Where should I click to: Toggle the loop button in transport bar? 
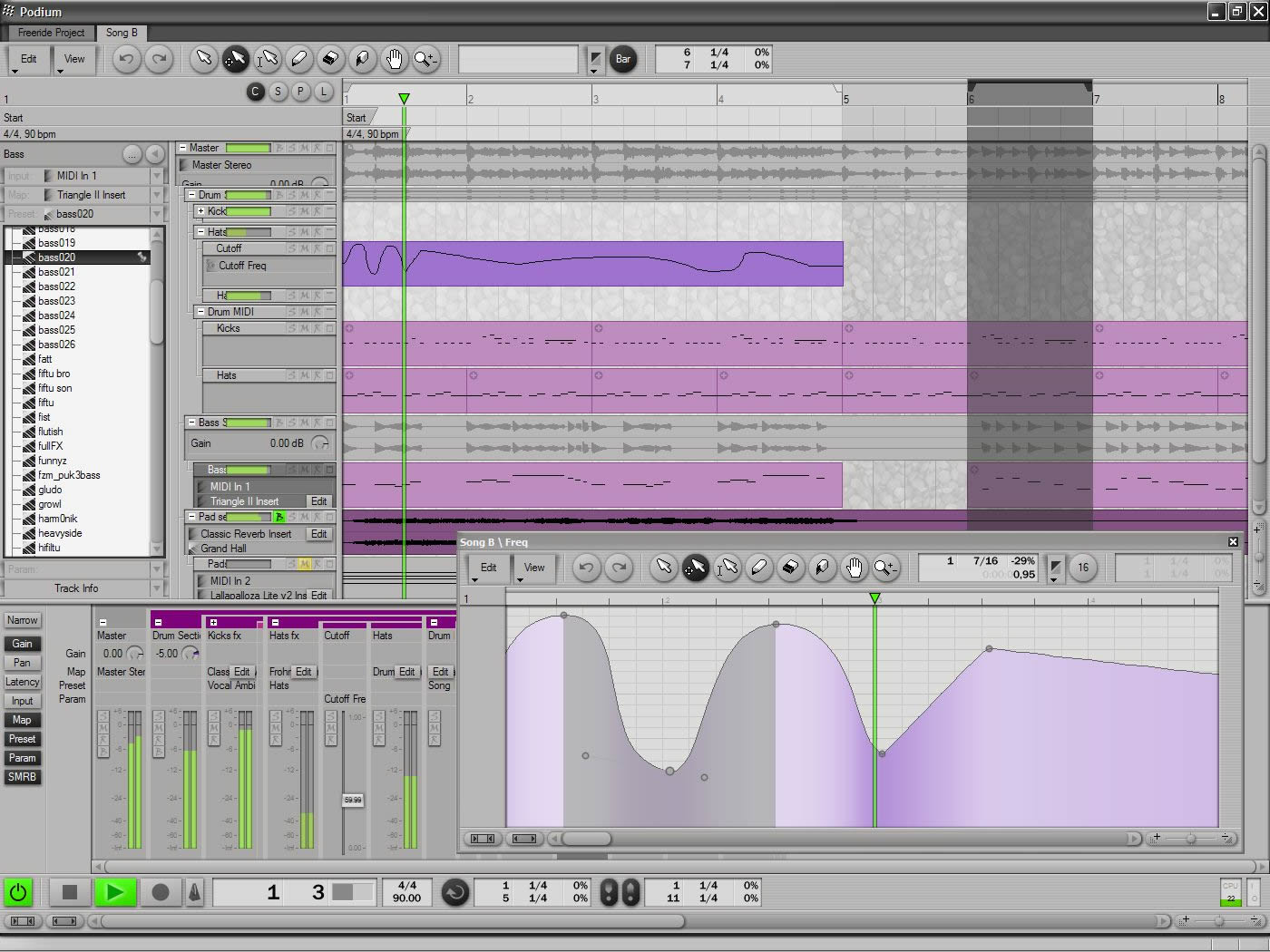coord(455,893)
